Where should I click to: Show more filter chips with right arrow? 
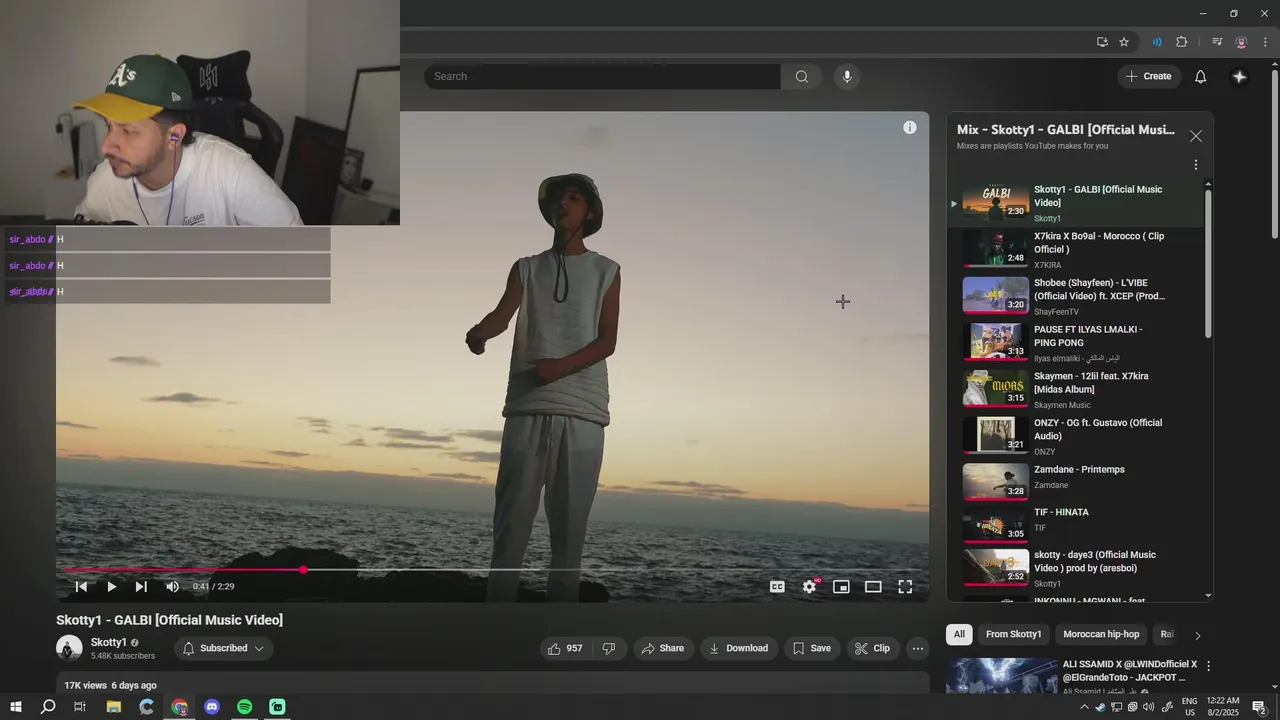pyautogui.click(x=1197, y=635)
